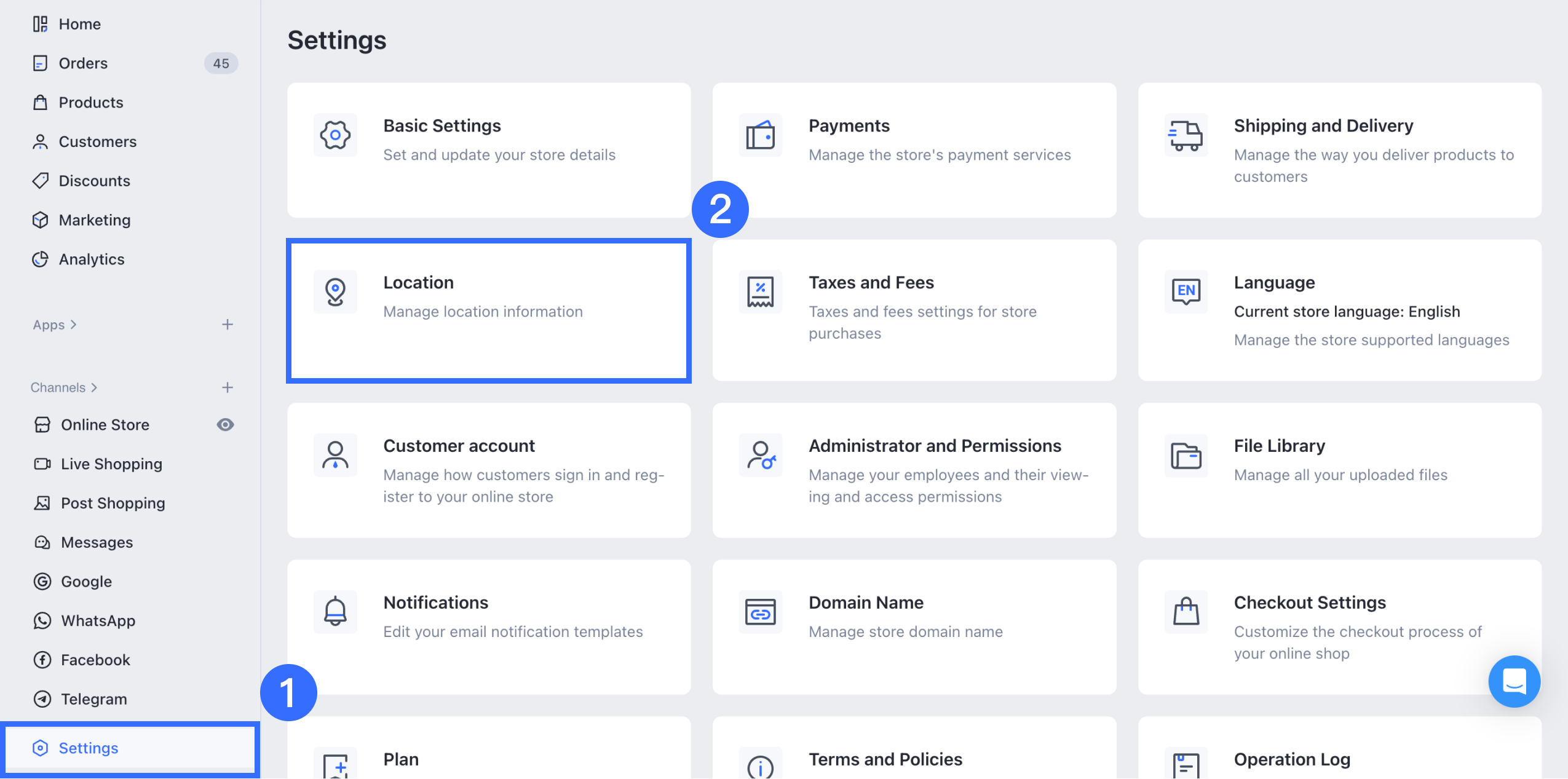Viewport: 1568px width, 779px height.
Task: Click the Google channel icon
Action: [x=42, y=582]
